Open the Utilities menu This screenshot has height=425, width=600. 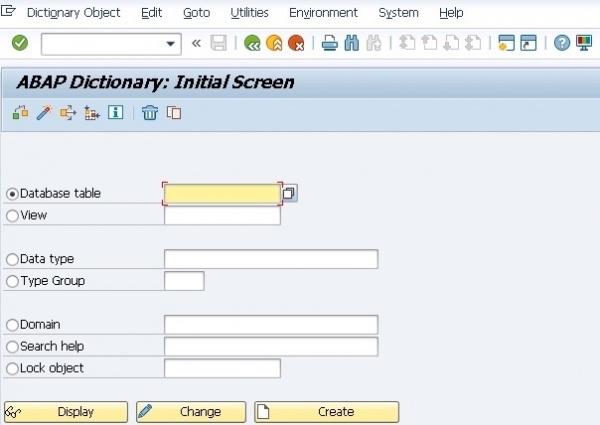[x=249, y=13]
